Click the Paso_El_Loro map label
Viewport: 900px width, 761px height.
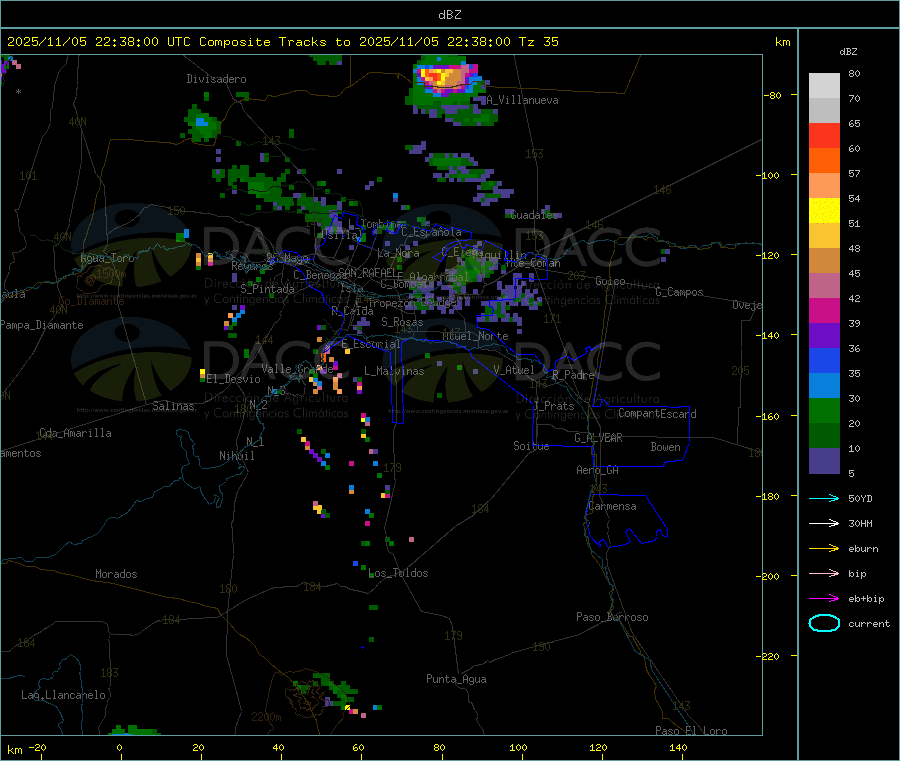point(691,731)
